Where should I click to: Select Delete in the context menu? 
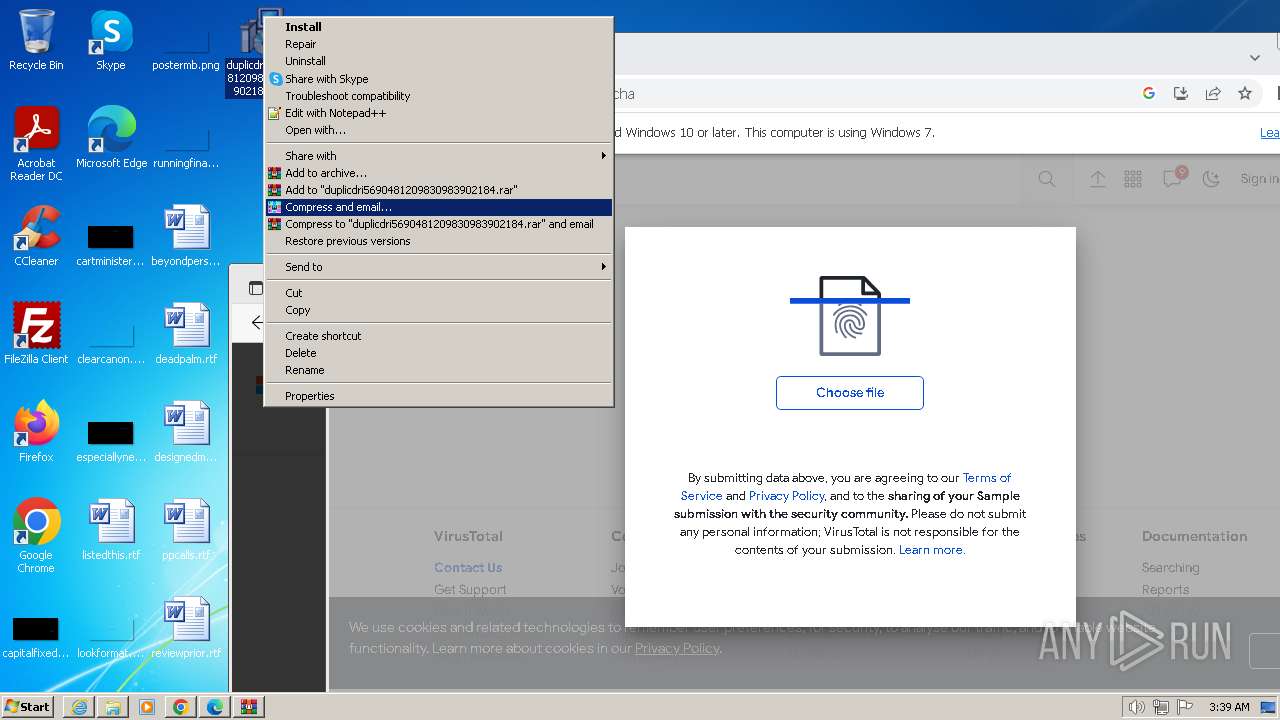point(438,353)
